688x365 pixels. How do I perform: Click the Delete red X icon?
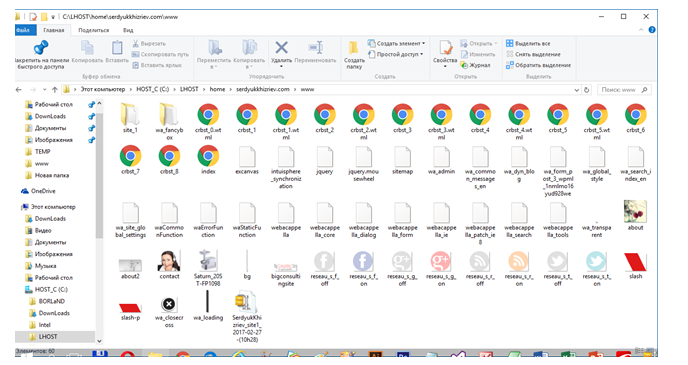click(x=281, y=47)
